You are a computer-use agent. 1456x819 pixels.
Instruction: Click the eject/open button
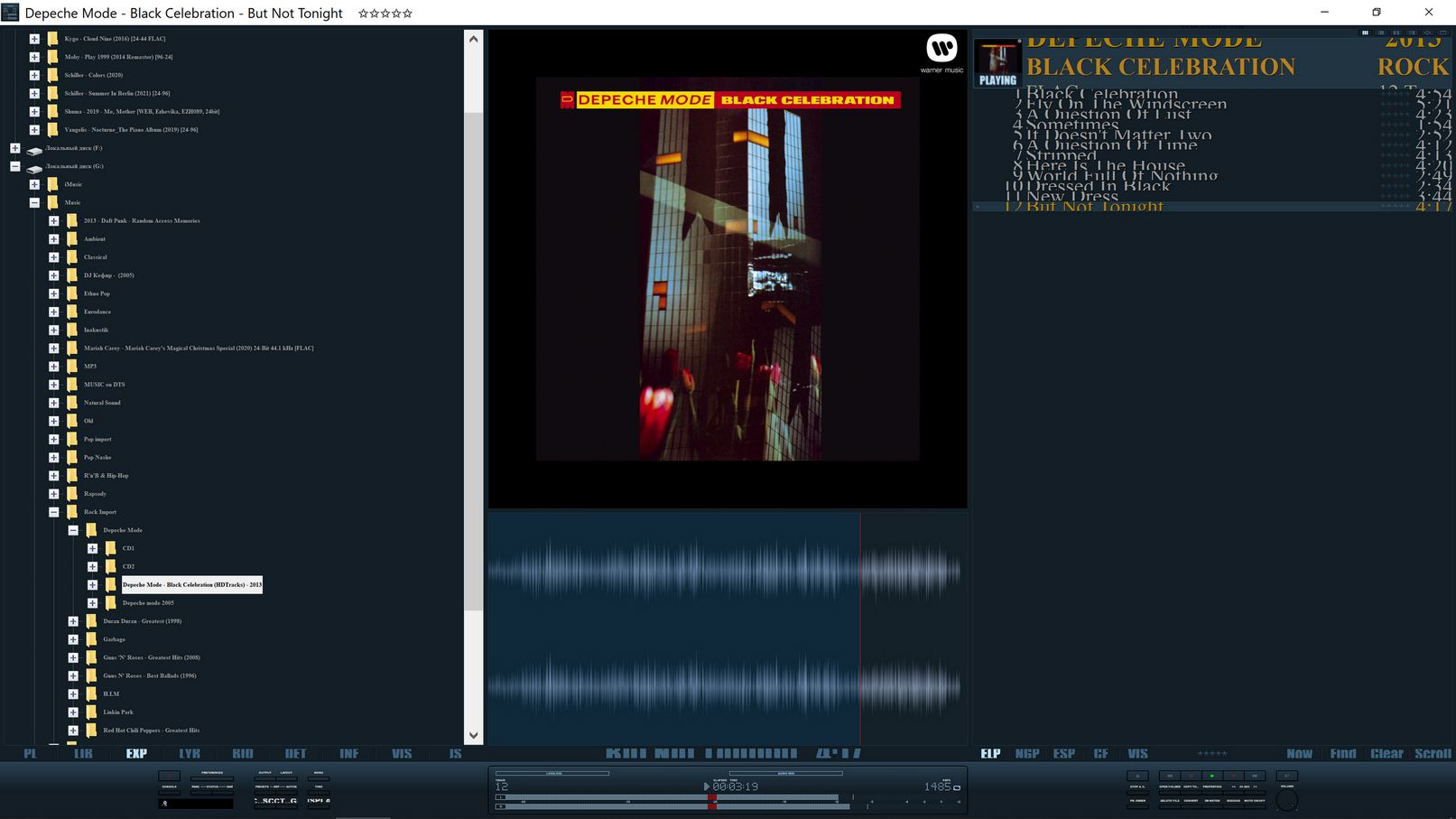pyautogui.click(x=1137, y=776)
